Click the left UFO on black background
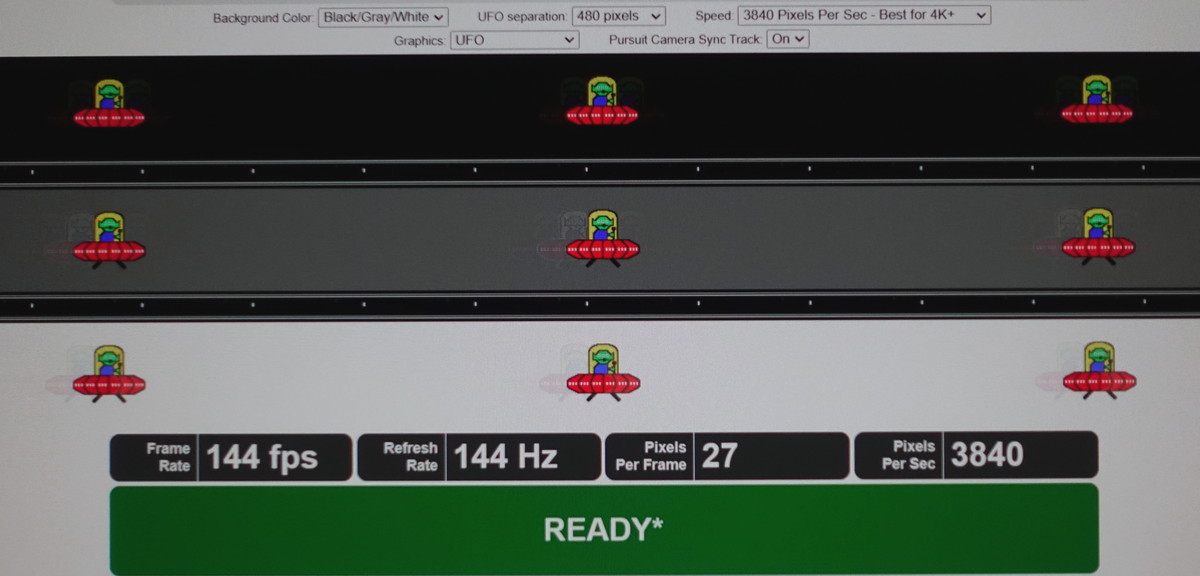Viewport: 1200px width, 576px height. tap(109, 104)
